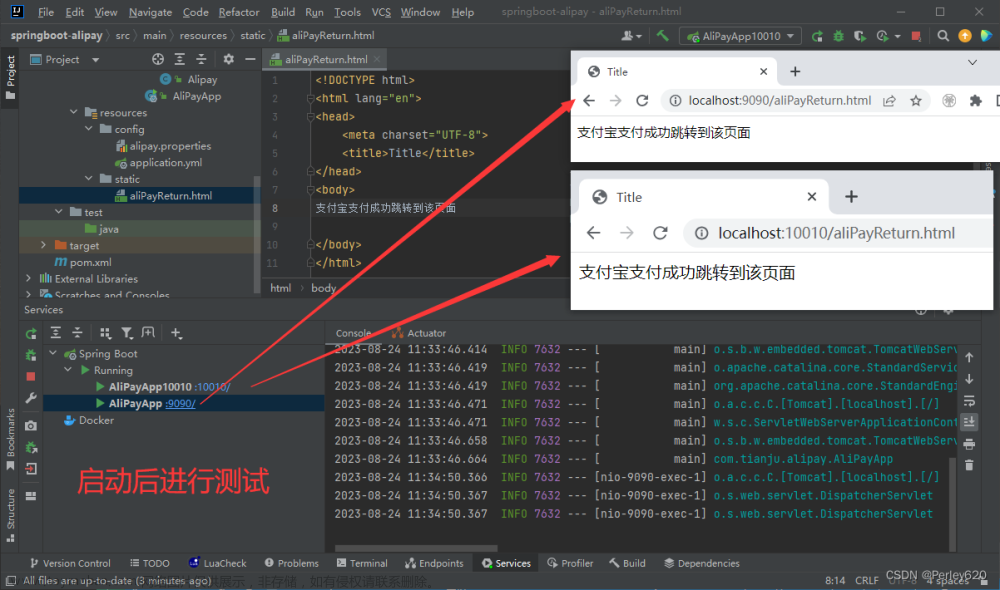
Task: Open the Refactor menu
Action: coord(239,12)
